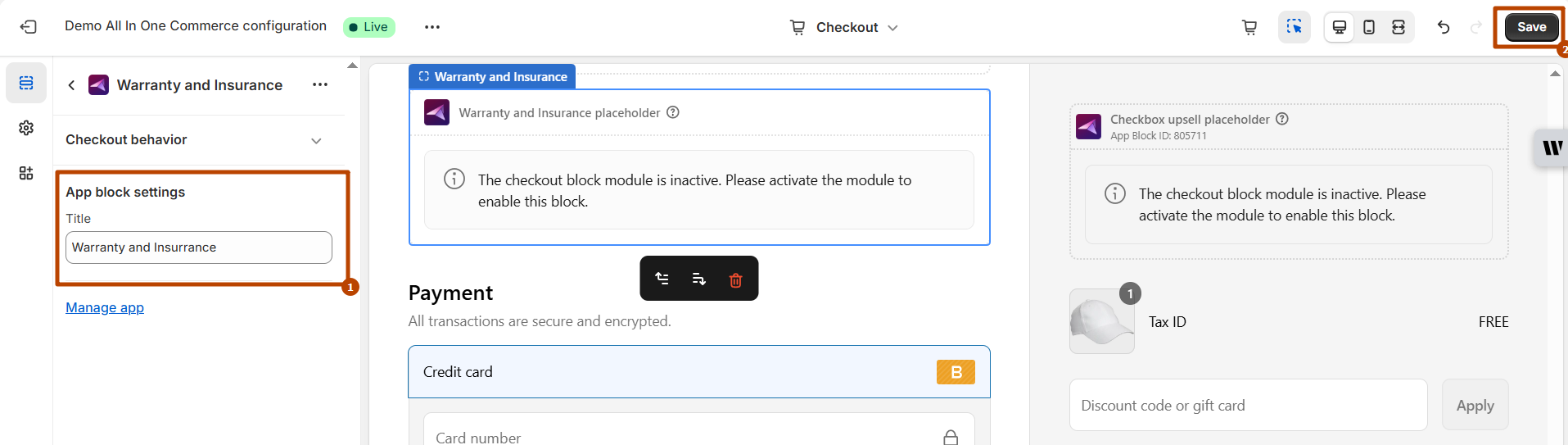Expand the Checkout behavior section
The image size is (1568, 445).
[316, 140]
